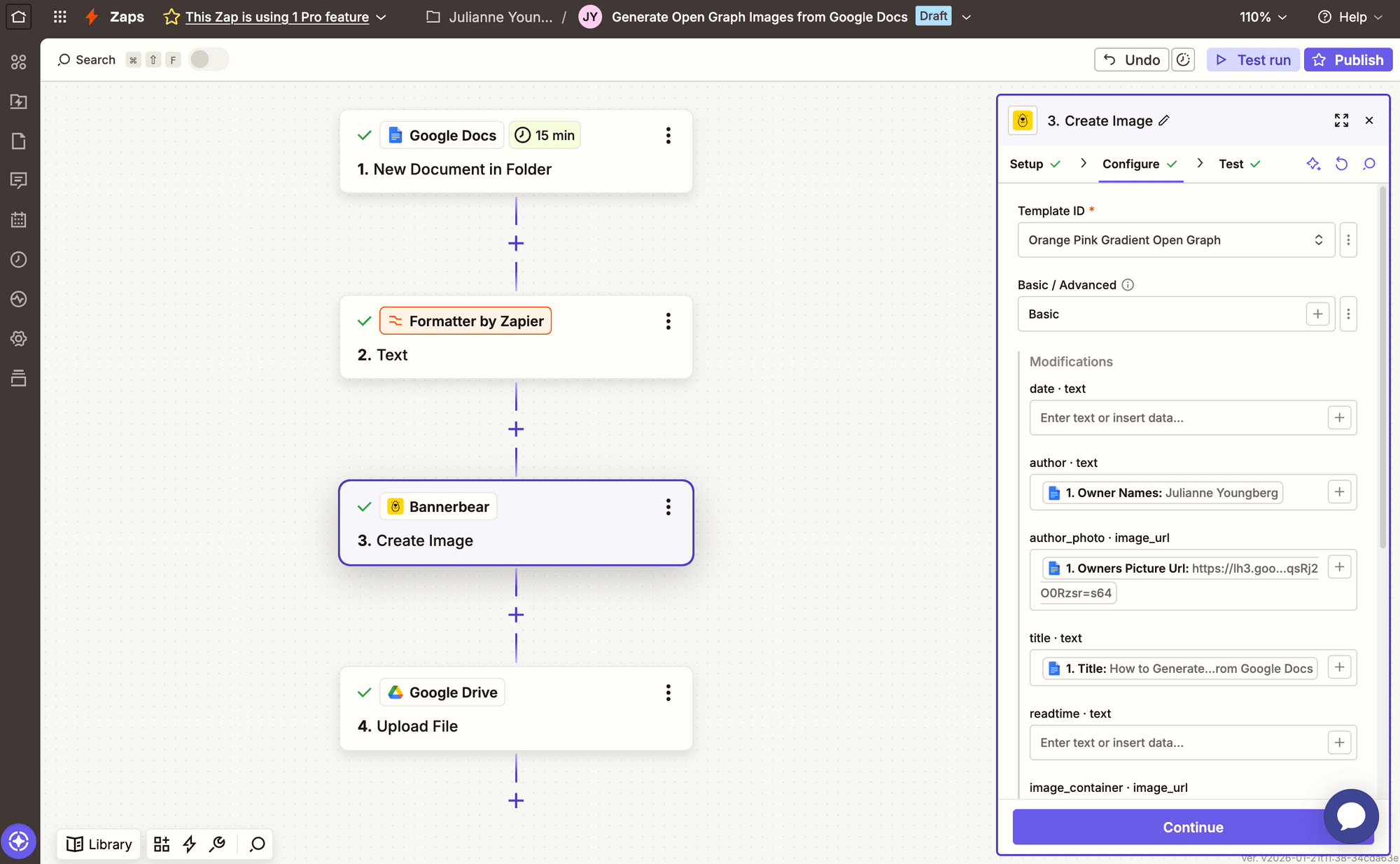This screenshot has width=1400, height=864.
Task: Add a step below Google Drive Upload File
Action: pos(516,800)
